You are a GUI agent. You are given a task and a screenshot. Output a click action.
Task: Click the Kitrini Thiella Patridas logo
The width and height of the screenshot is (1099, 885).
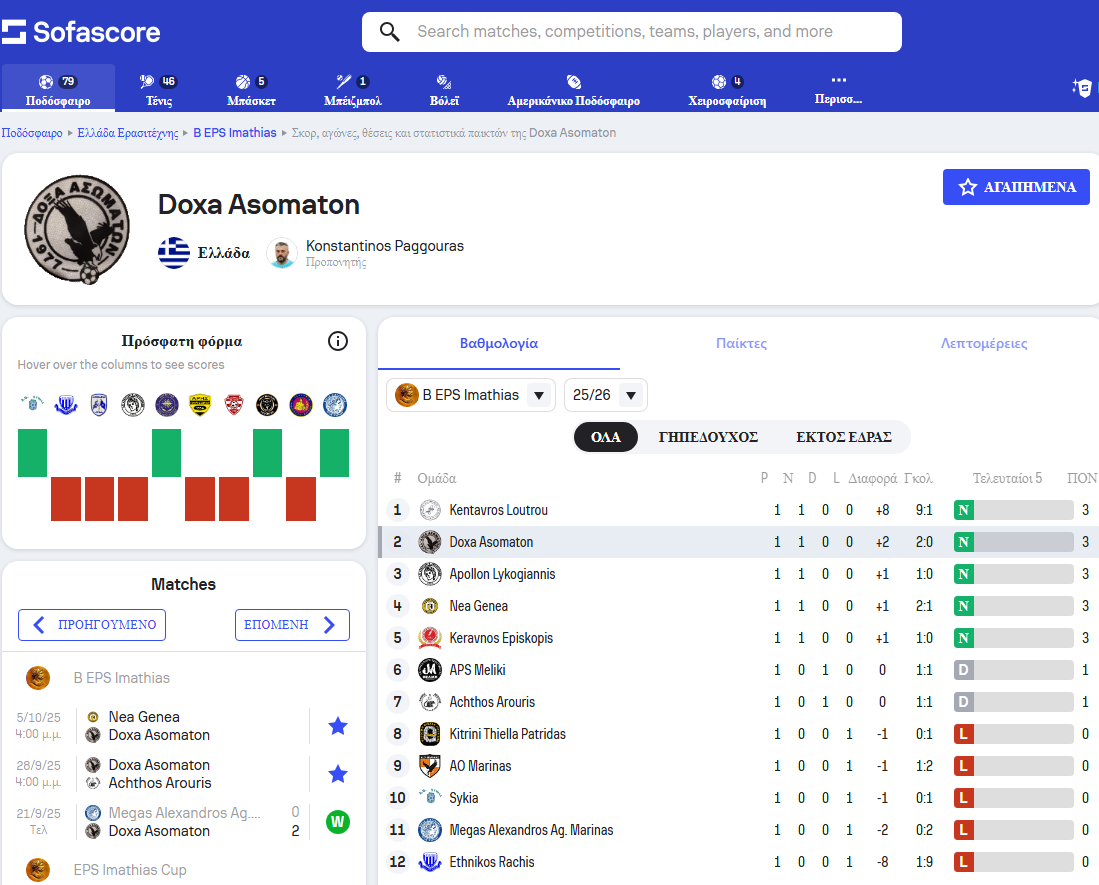click(430, 734)
